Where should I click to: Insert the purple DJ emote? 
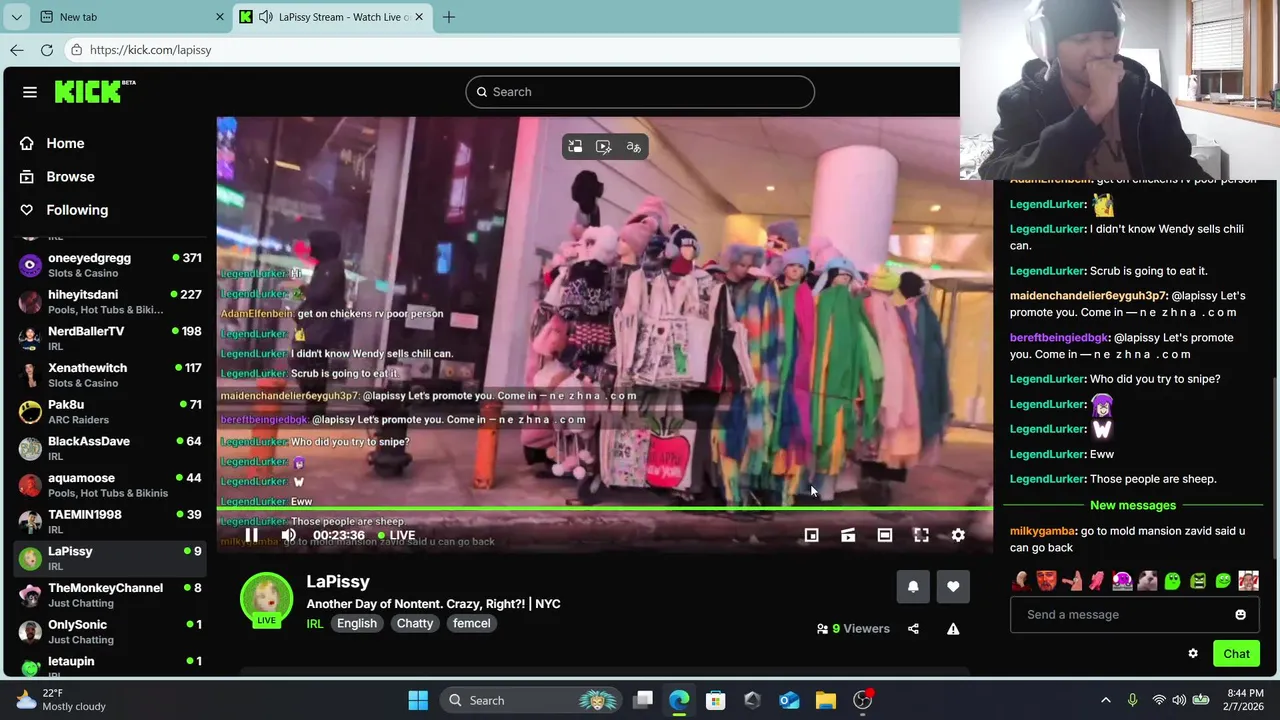(1122, 581)
